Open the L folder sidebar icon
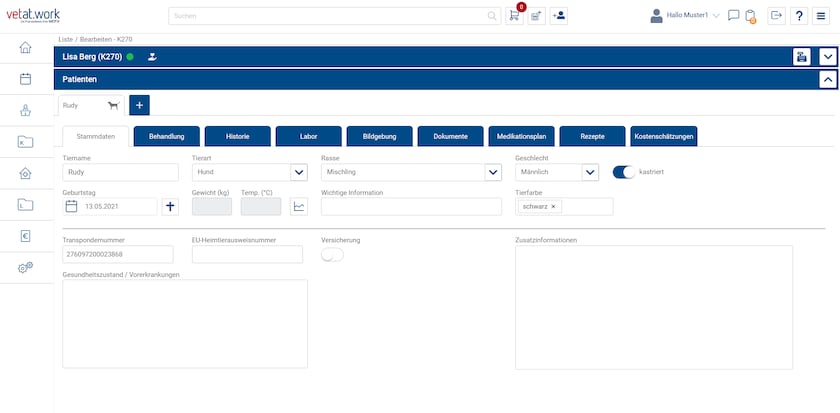840x413 pixels. tap(25, 205)
